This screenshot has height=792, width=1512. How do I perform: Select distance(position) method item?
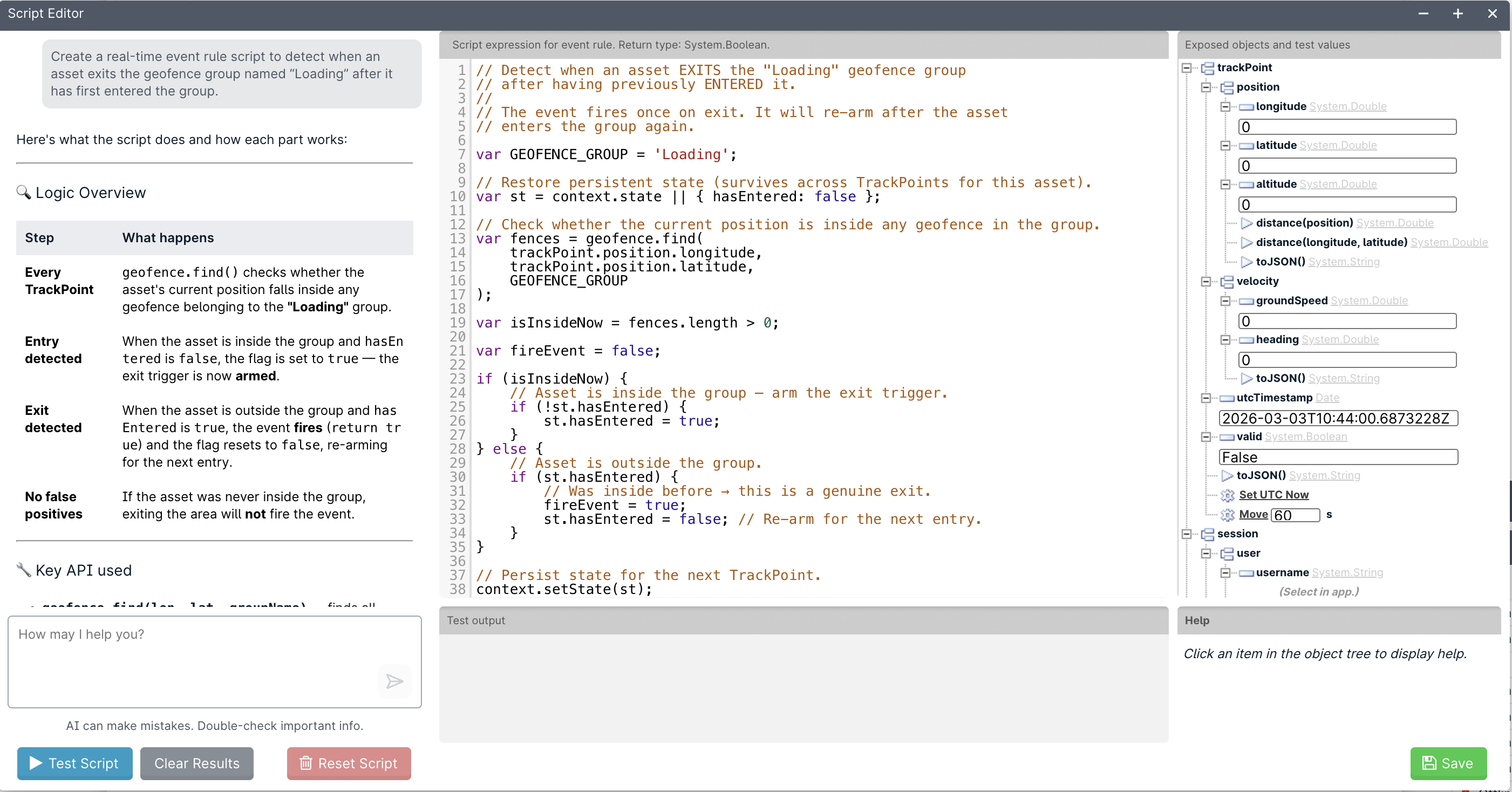(1304, 223)
